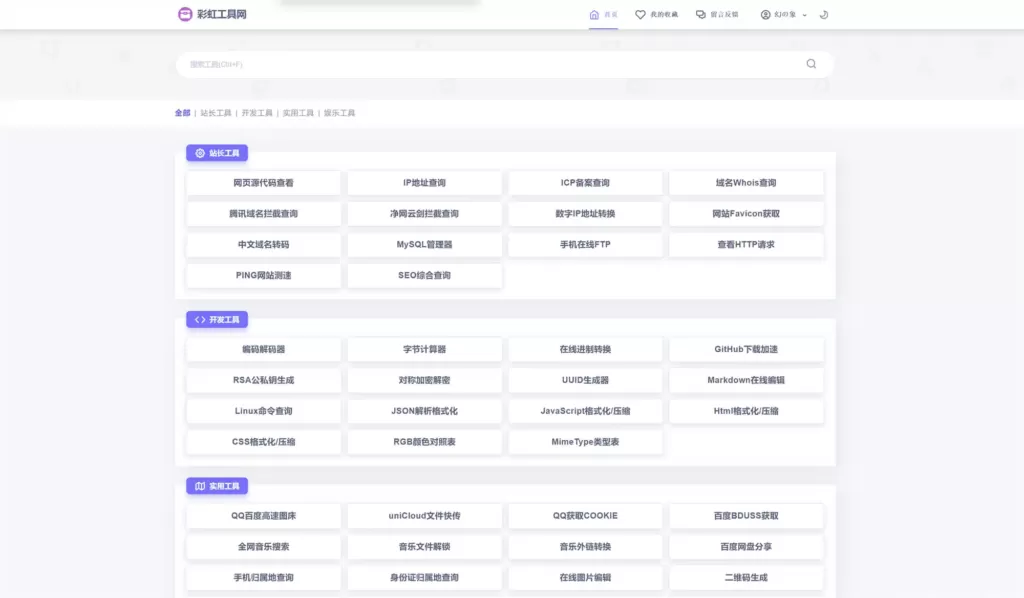Switch to the 娱乐工具 category filter tab
1024x598 pixels.
339,113
